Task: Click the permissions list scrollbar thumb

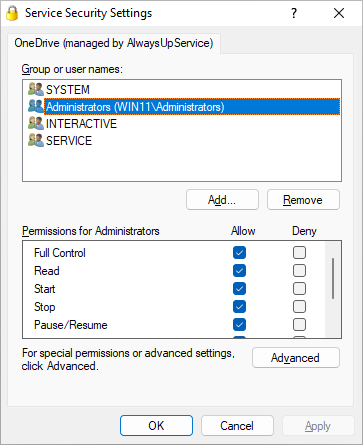Action: (x=333, y=278)
